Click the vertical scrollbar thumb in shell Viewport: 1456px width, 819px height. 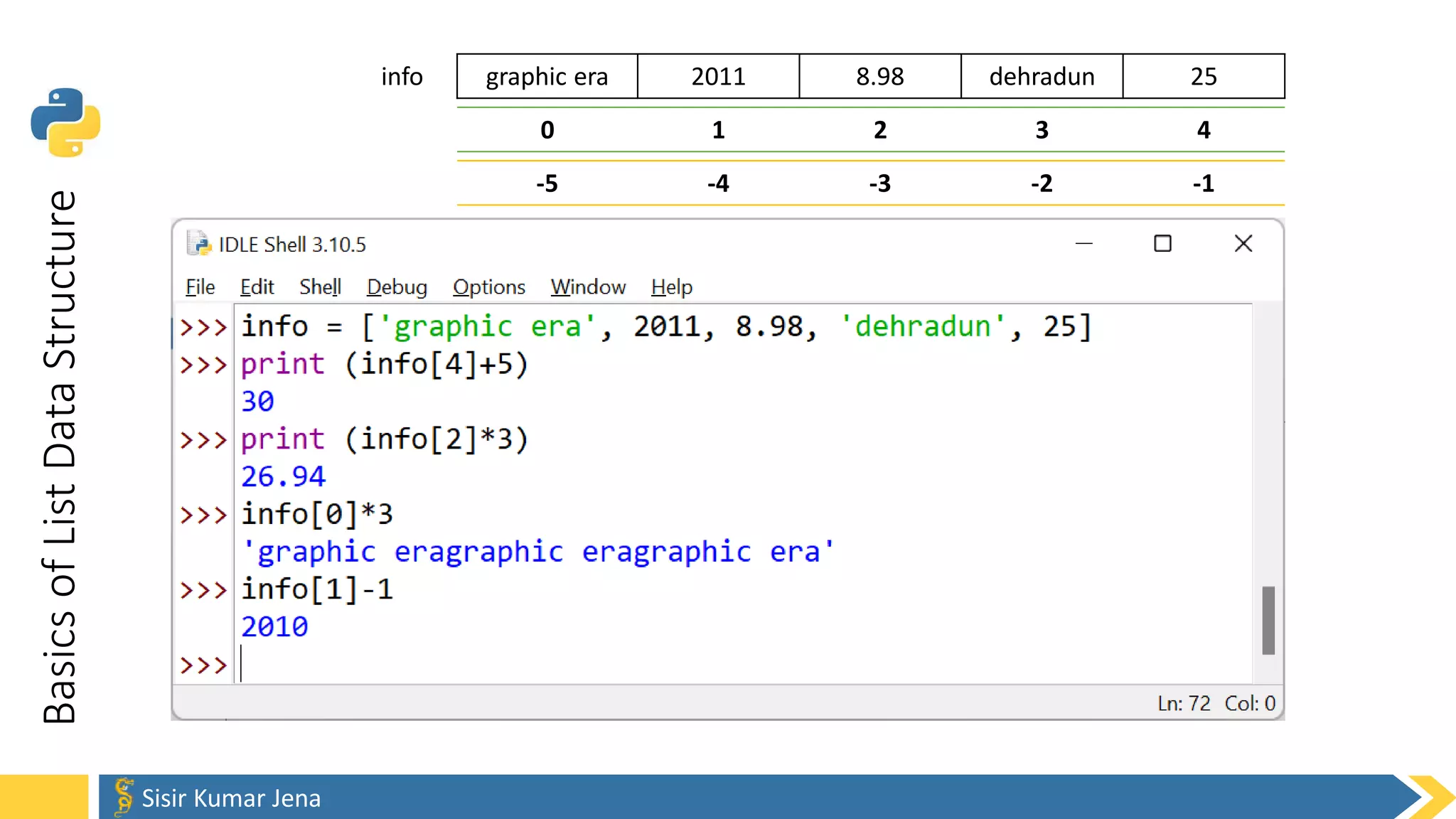click(x=1268, y=620)
